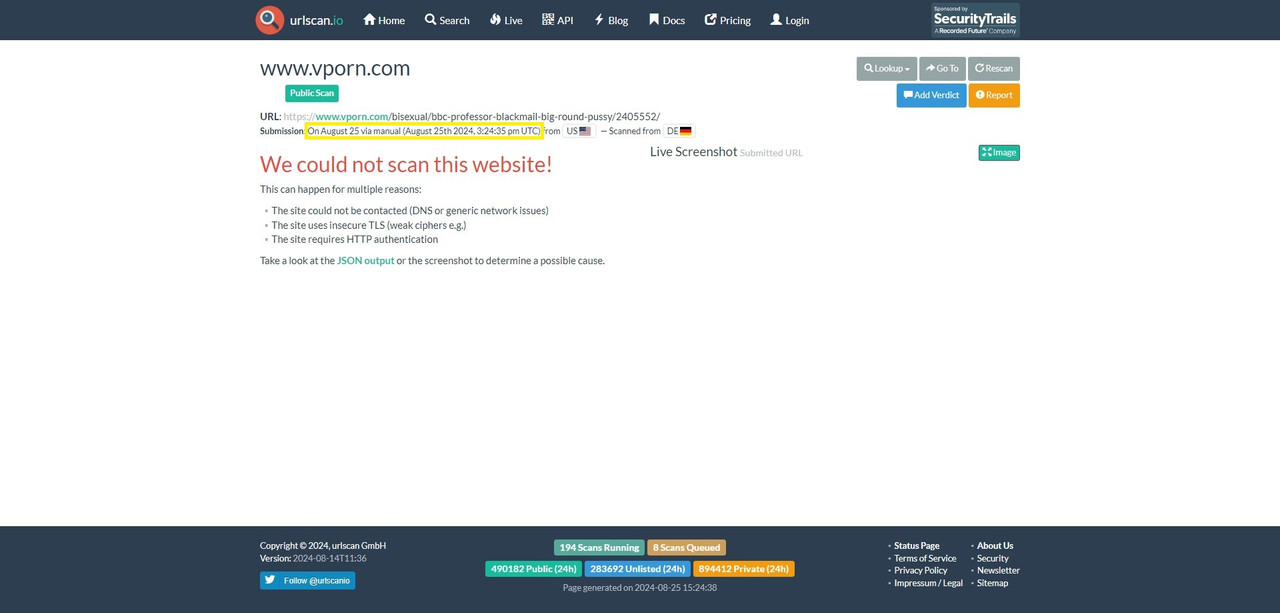This screenshot has width=1280, height=613.
Task: Open the Blog page
Action: click(611, 20)
